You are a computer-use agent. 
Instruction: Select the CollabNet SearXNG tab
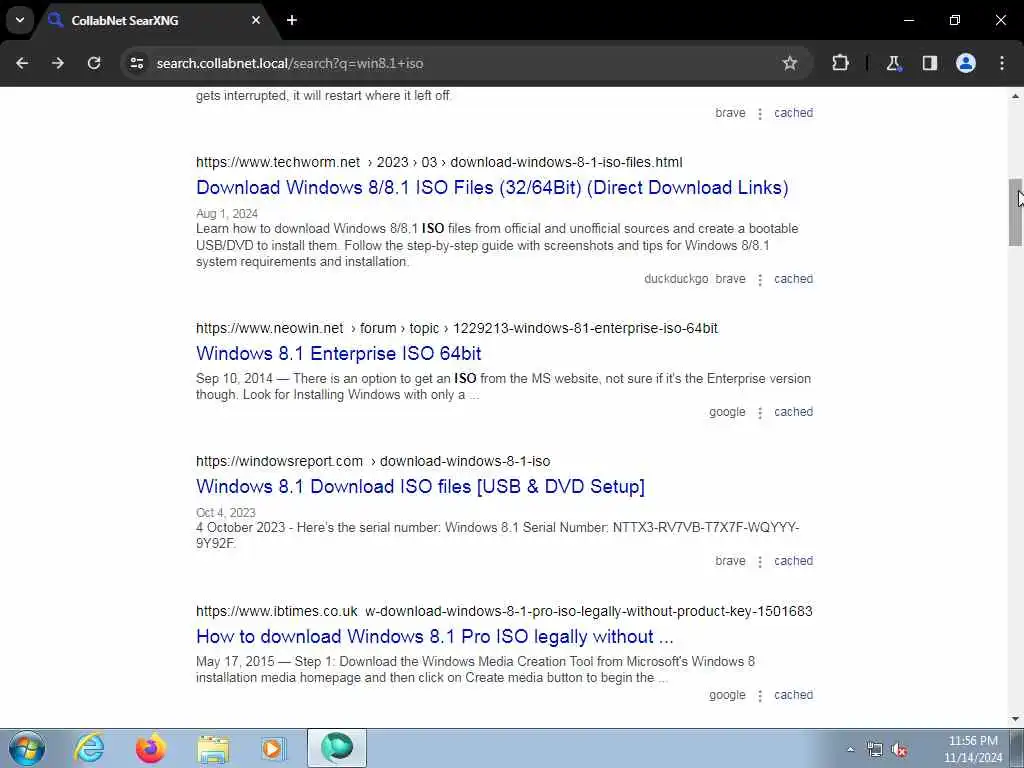tap(157, 20)
